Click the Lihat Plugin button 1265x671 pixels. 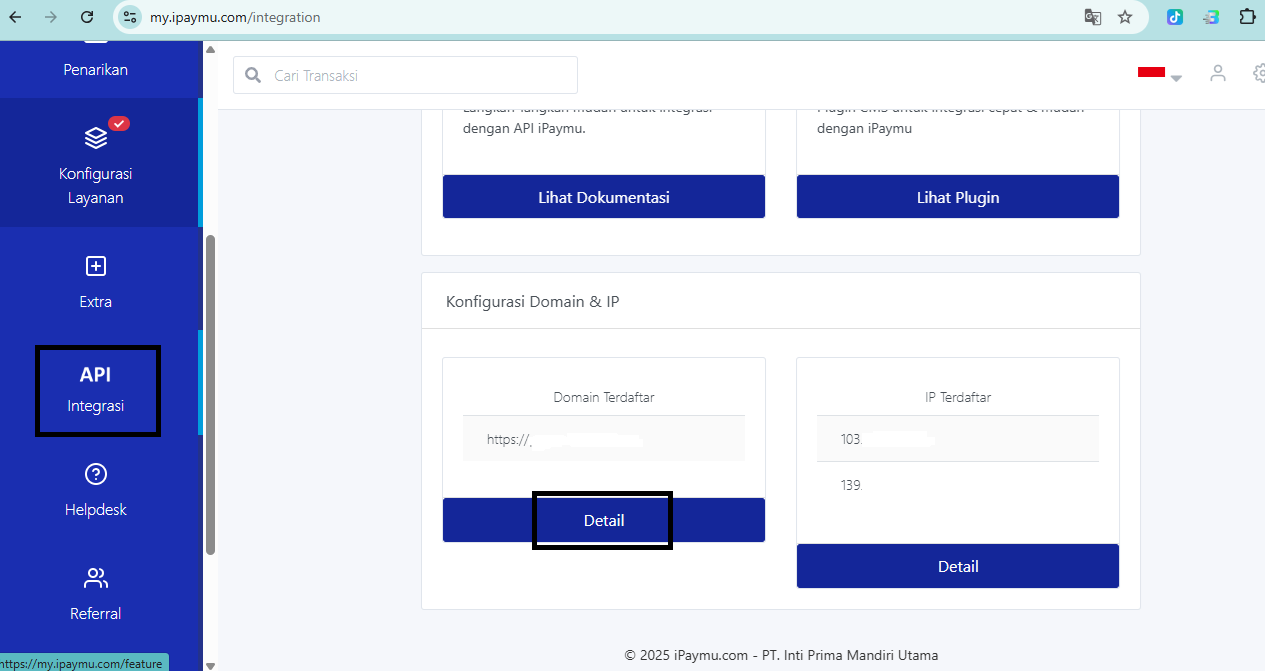pyautogui.click(x=958, y=197)
